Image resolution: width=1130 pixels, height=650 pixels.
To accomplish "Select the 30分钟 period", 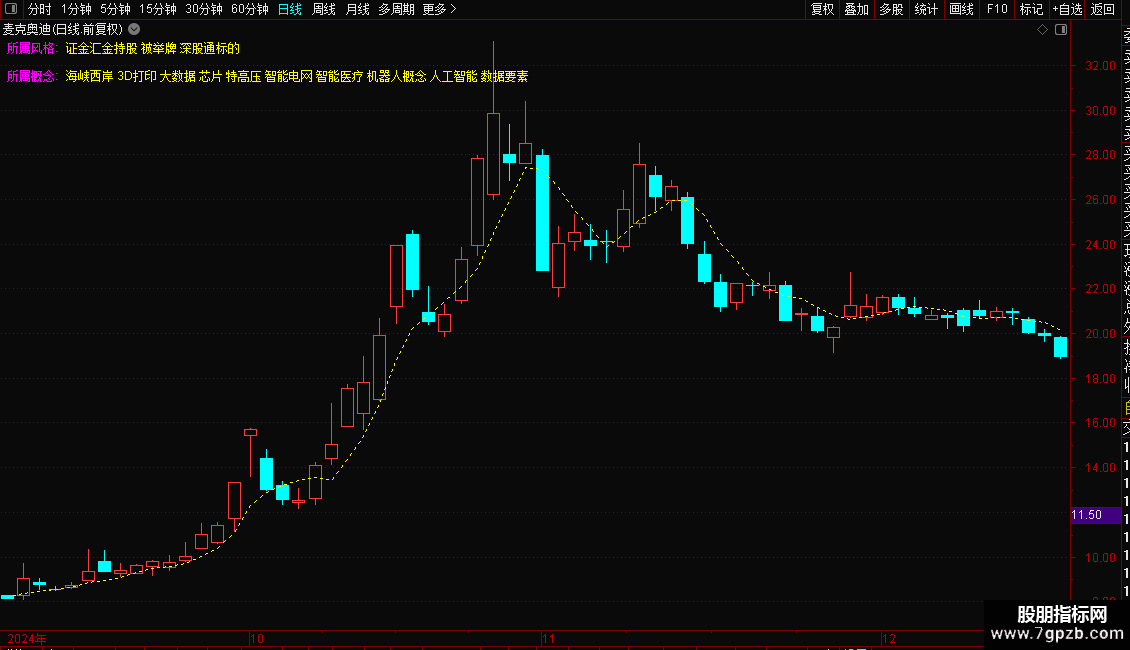I will click(204, 9).
